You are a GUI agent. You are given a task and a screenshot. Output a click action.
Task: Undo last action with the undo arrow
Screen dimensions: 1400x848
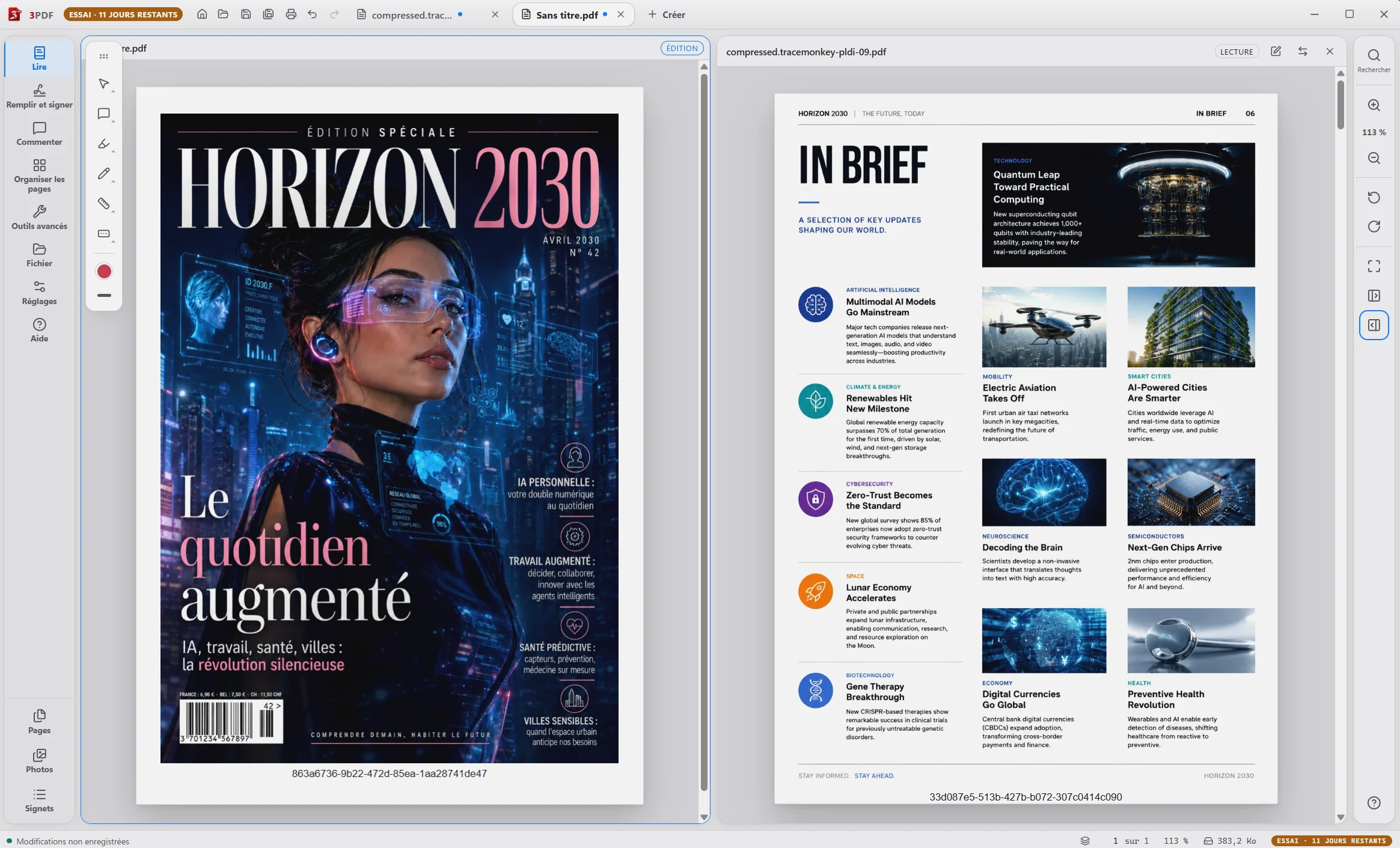(313, 14)
